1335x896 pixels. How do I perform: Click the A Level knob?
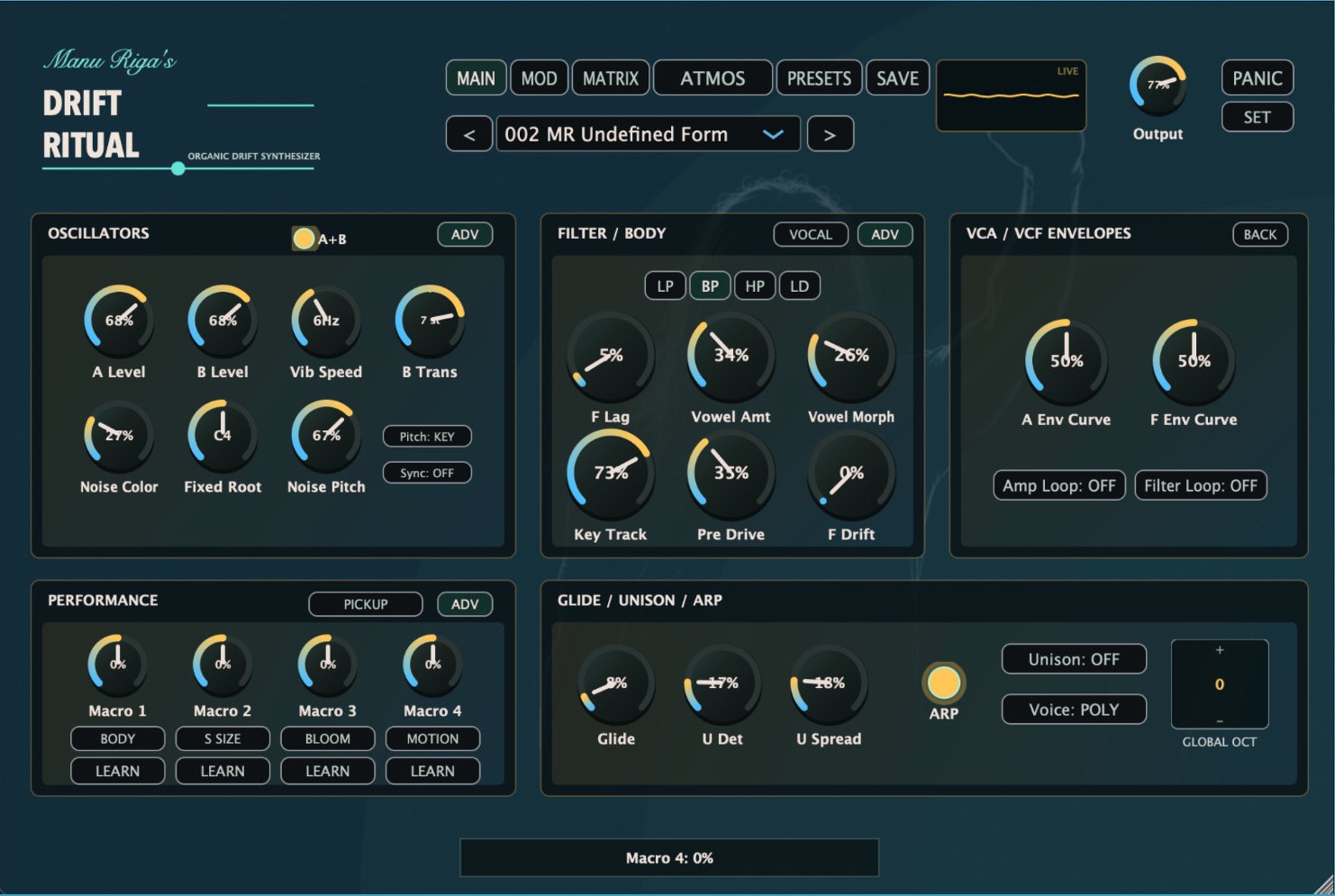coord(119,321)
